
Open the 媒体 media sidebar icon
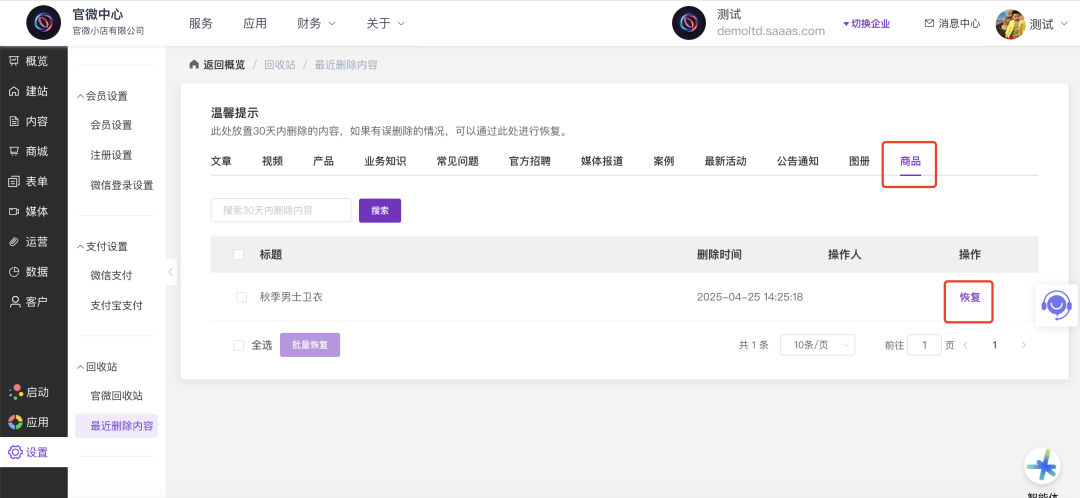click(x=14, y=211)
